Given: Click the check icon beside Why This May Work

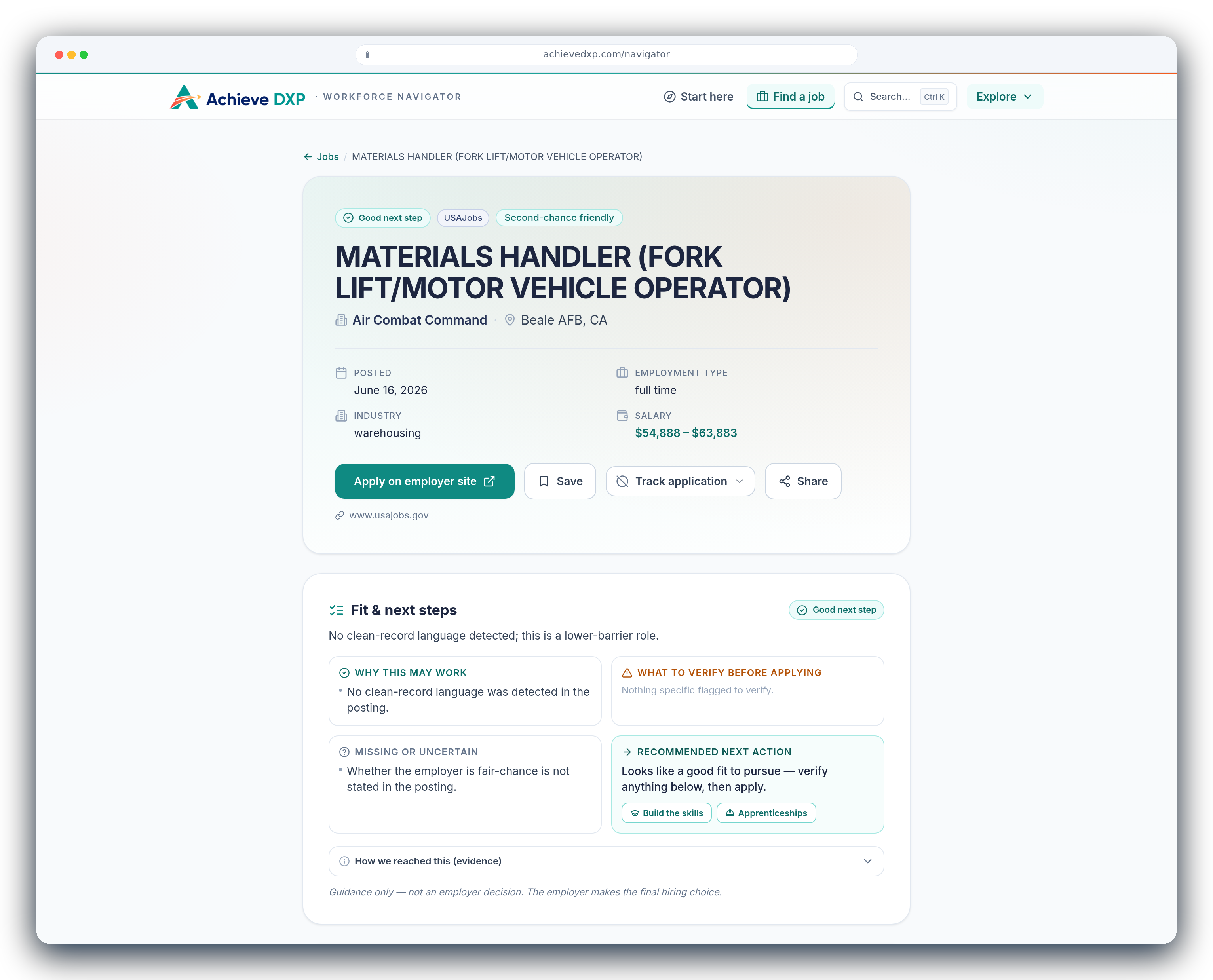Looking at the screenshot, I should click(344, 673).
